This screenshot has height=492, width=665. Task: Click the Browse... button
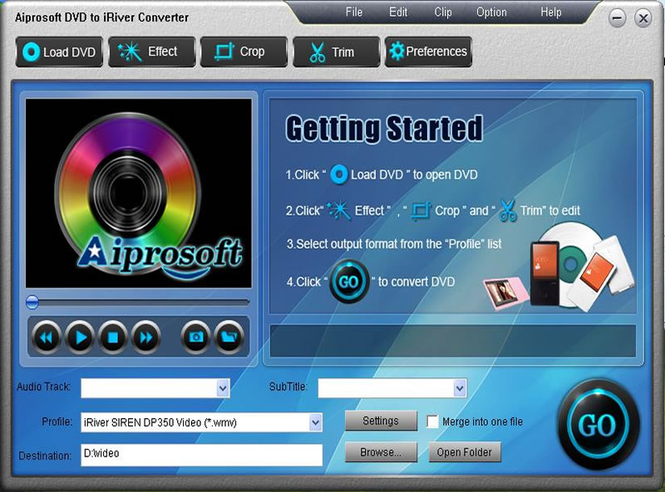[381, 452]
